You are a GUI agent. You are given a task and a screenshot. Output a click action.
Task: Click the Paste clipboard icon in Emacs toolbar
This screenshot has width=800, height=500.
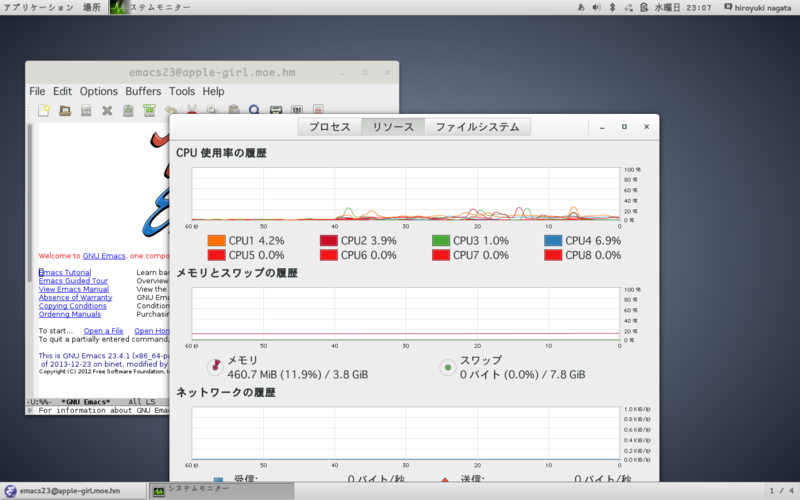[234, 110]
